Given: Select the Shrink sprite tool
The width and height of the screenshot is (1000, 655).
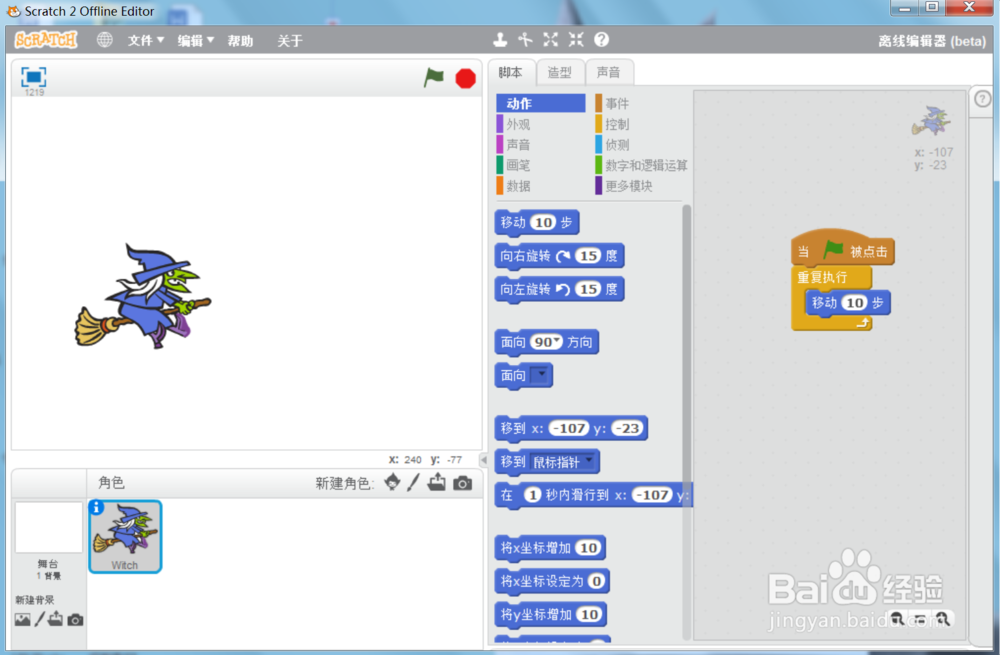Looking at the screenshot, I should point(576,40).
